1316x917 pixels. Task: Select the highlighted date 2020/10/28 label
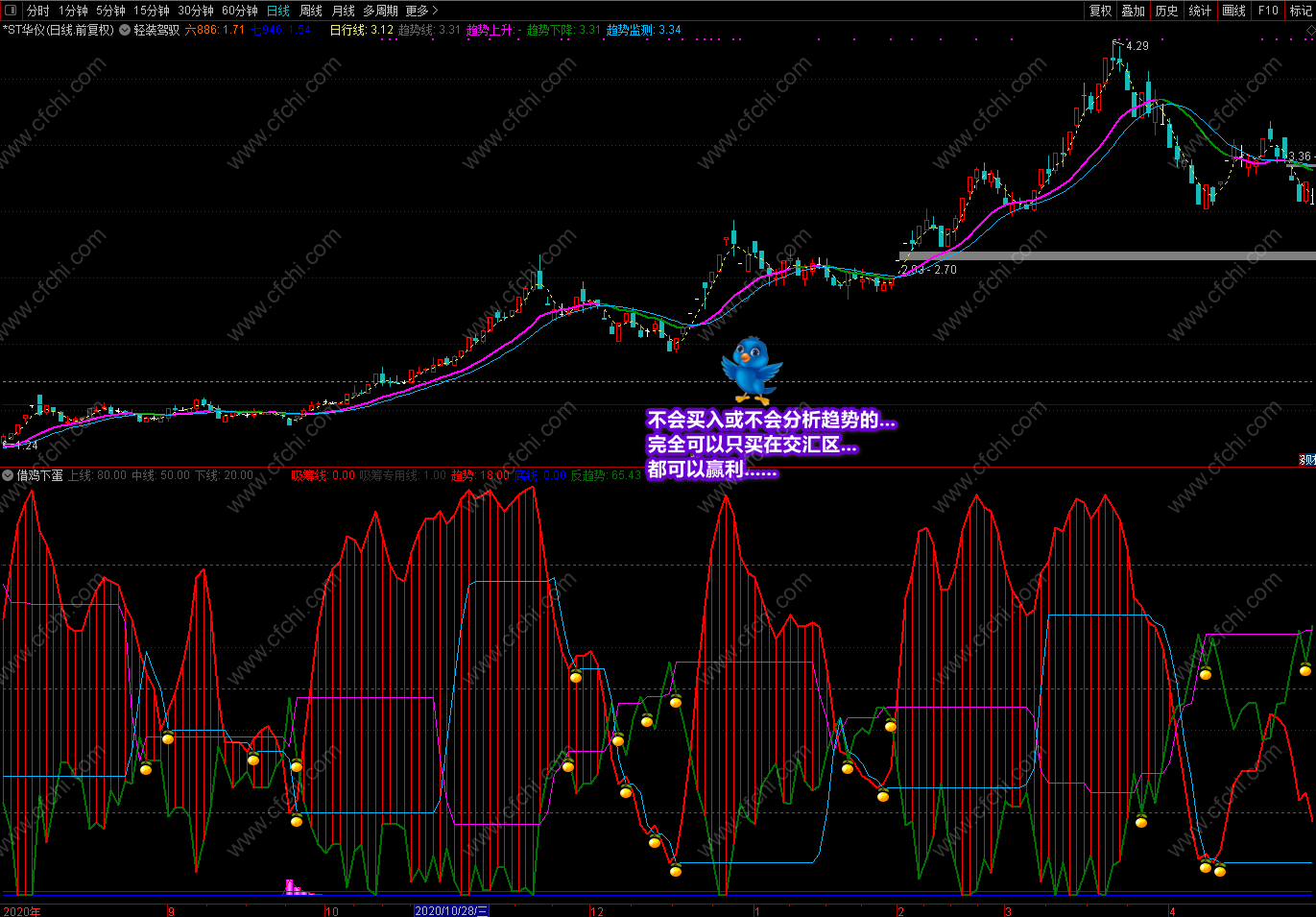(451, 911)
